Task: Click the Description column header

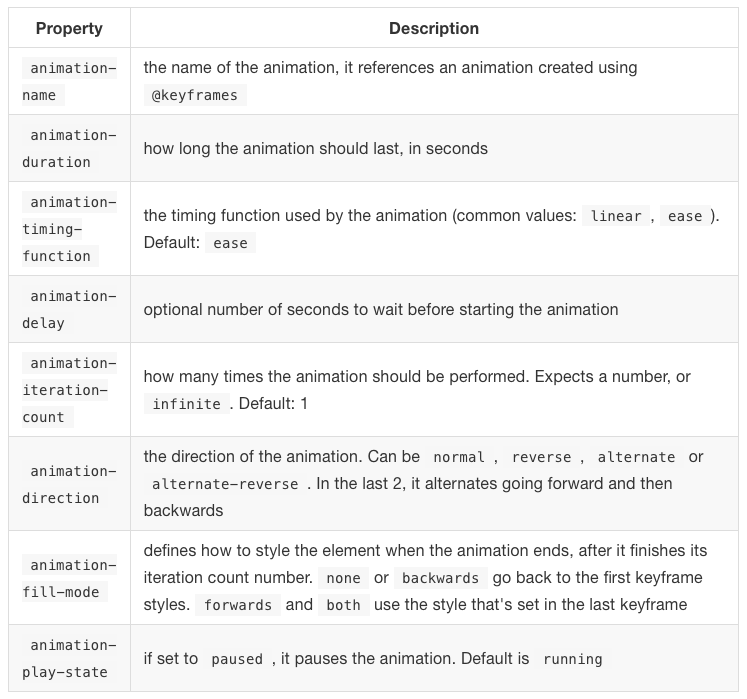Action: point(433,28)
